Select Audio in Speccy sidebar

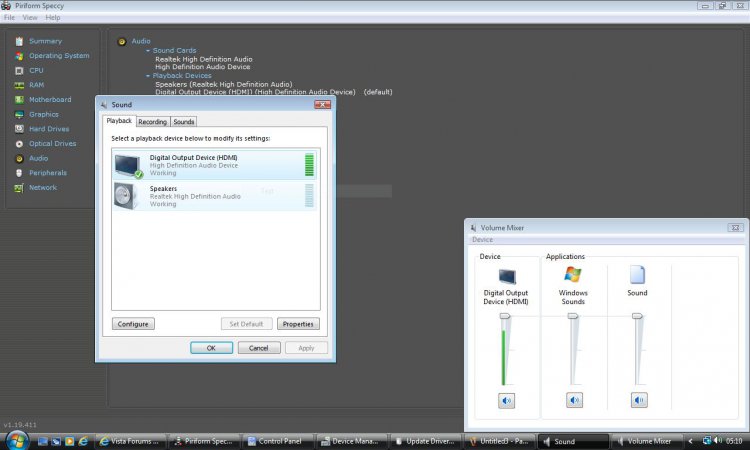[38, 158]
